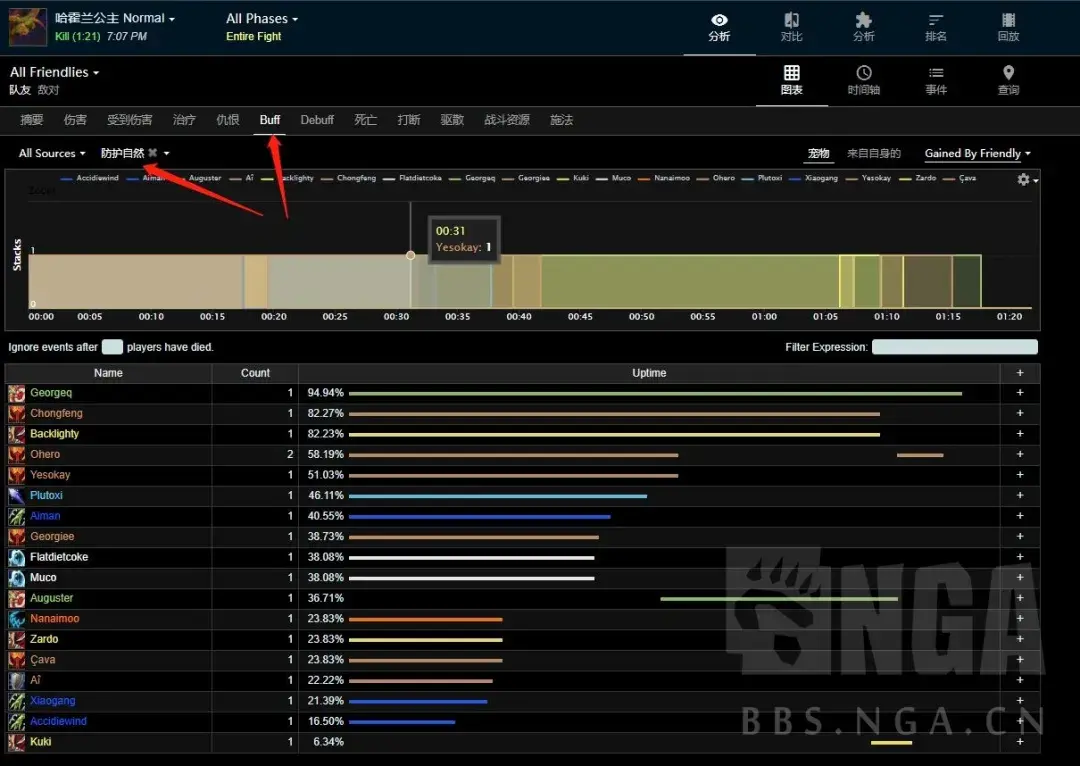
Task: Expand the All Phases dropdown
Action: click(x=261, y=19)
